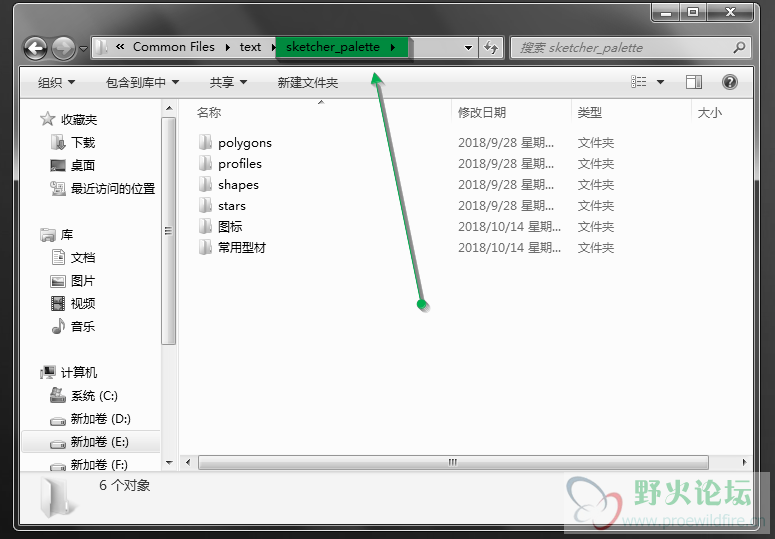This screenshot has width=775, height=539.
Task: Select the 常用型材 folder icon
Action: pos(205,247)
